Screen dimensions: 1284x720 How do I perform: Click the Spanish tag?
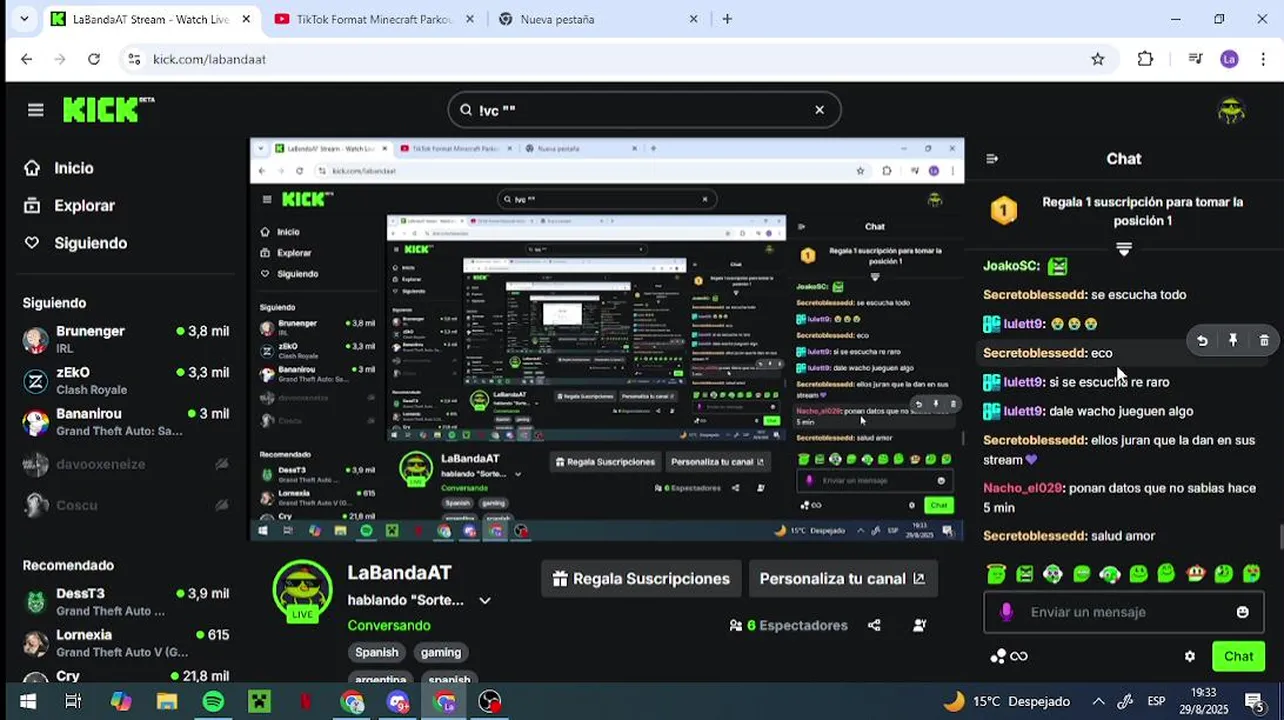(x=377, y=652)
